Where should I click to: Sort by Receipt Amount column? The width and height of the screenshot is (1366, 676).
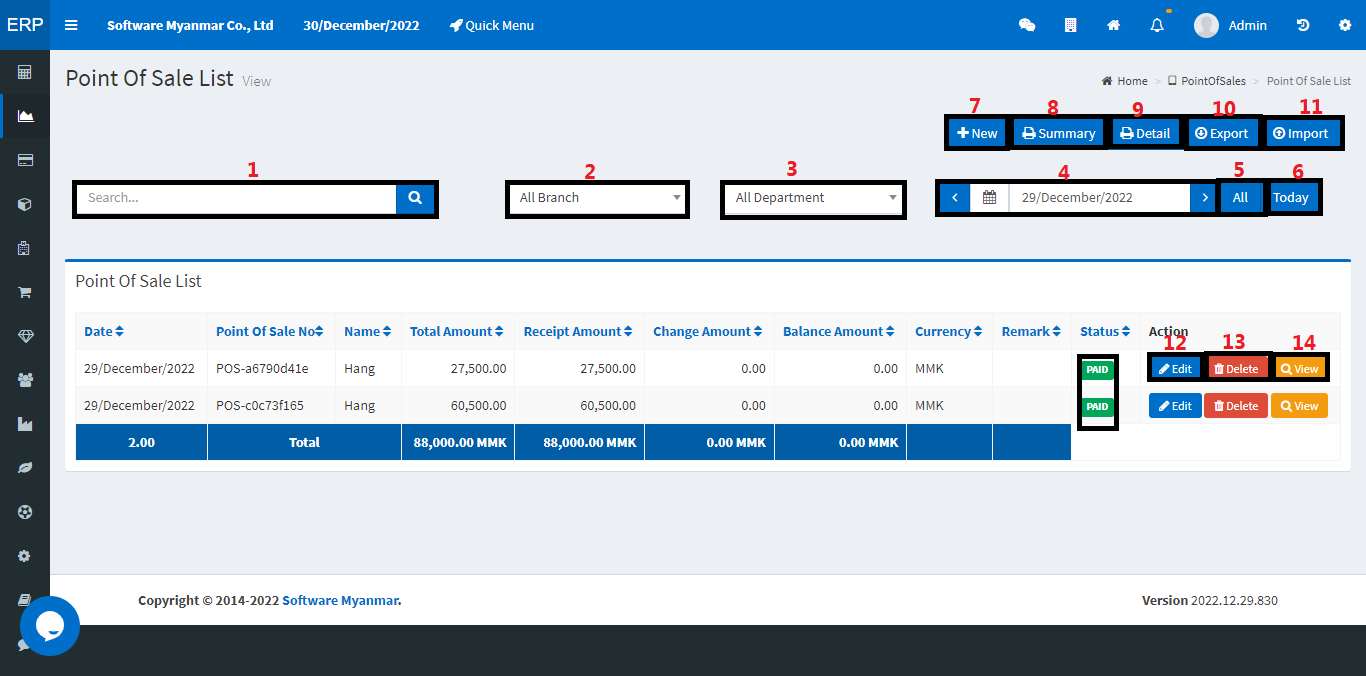click(x=579, y=331)
